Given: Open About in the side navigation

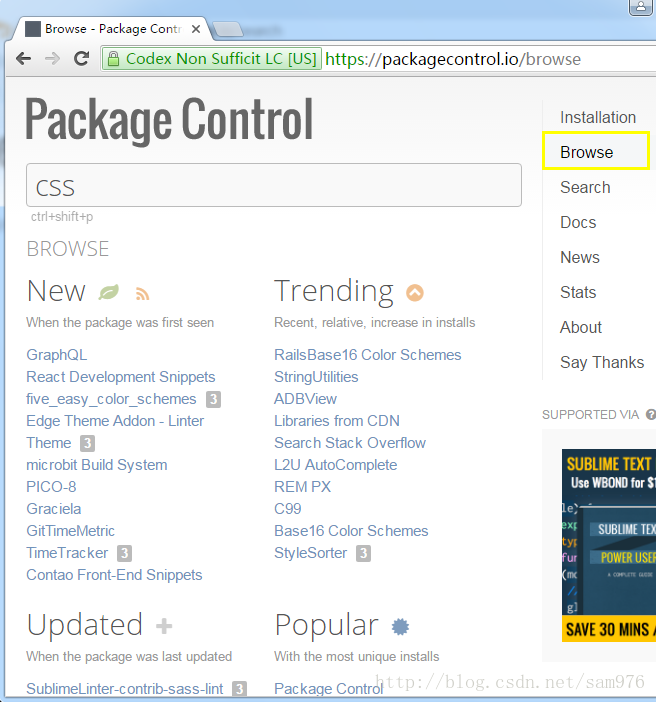Looking at the screenshot, I should pos(581,327).
